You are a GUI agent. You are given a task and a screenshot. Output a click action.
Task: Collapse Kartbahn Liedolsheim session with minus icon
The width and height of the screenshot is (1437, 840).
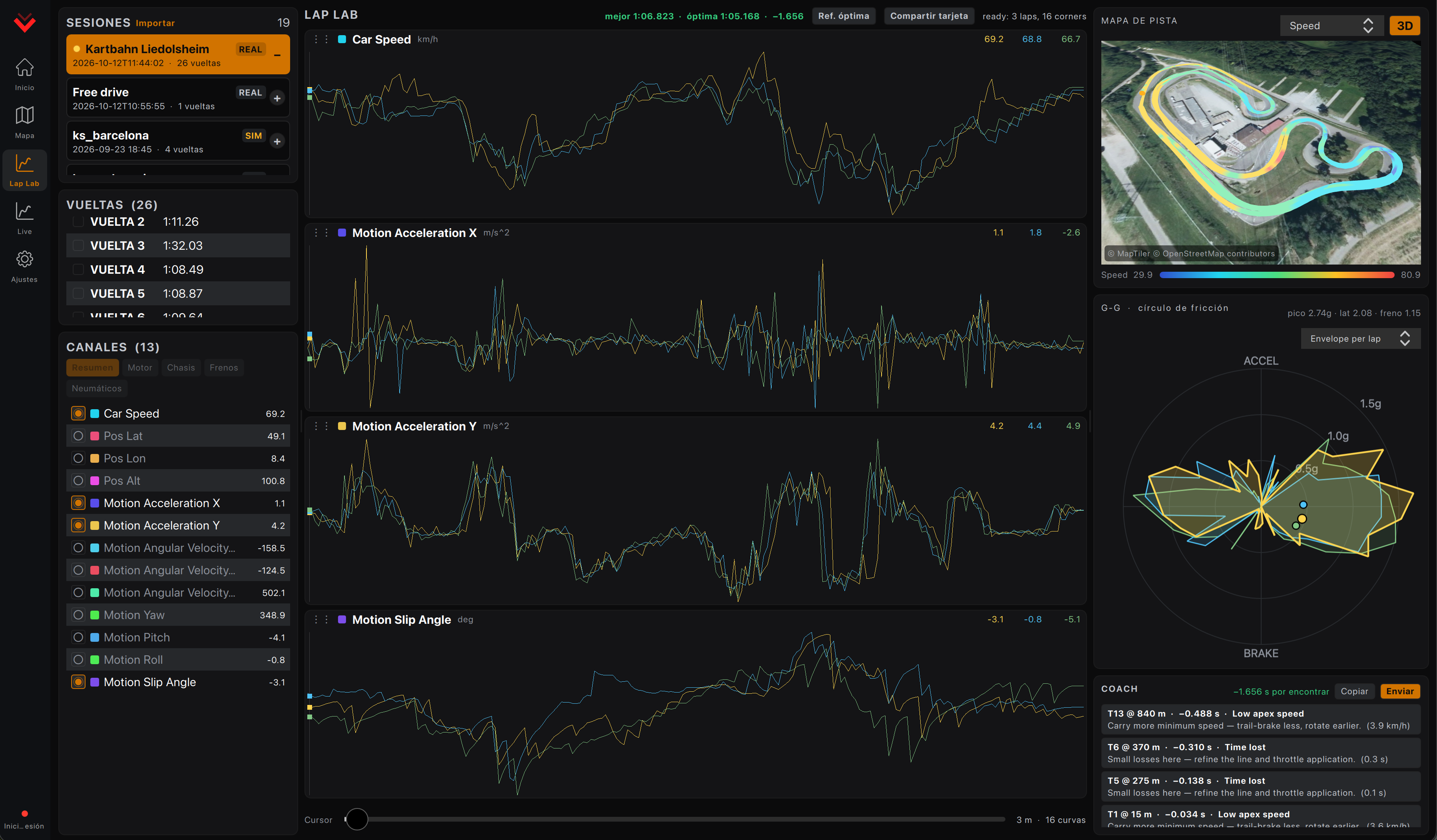point(277,55)
